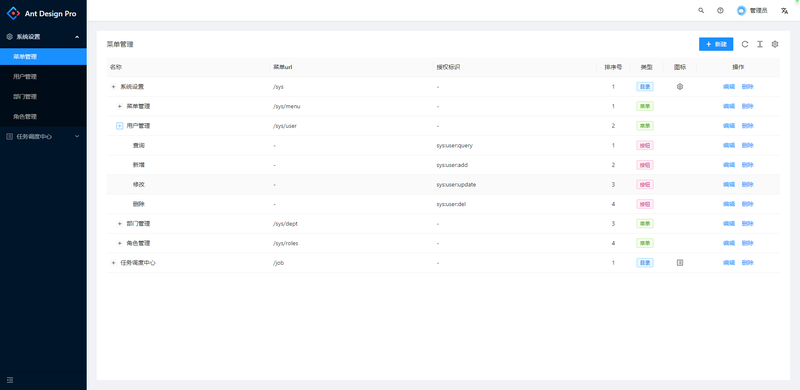Toggle the 用户管理 tree row expander
Screen dimensions: 800x390
pos(119,126)
